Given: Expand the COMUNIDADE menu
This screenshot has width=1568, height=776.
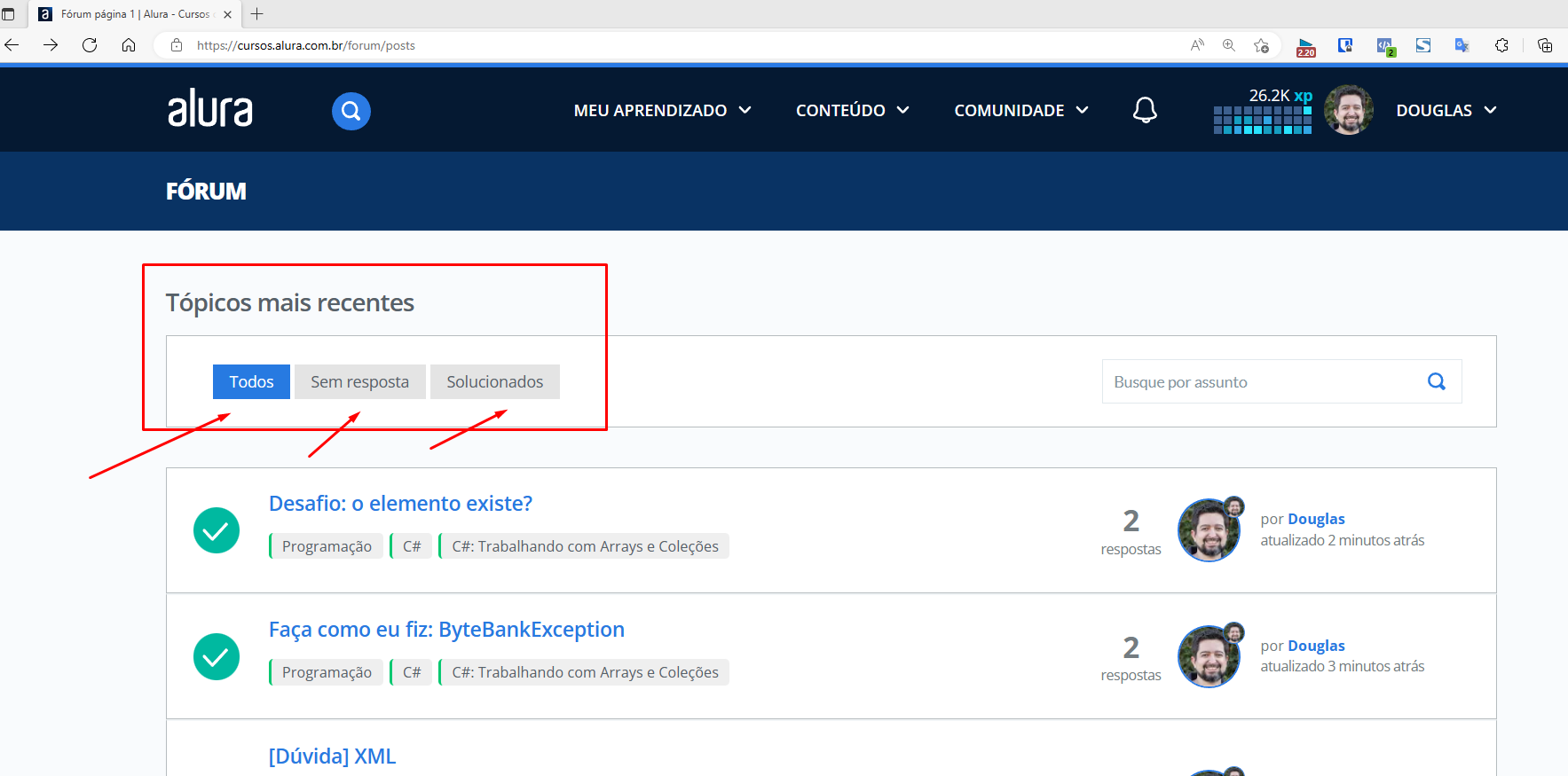Looking at the screenshot, I should [1021, 110].
